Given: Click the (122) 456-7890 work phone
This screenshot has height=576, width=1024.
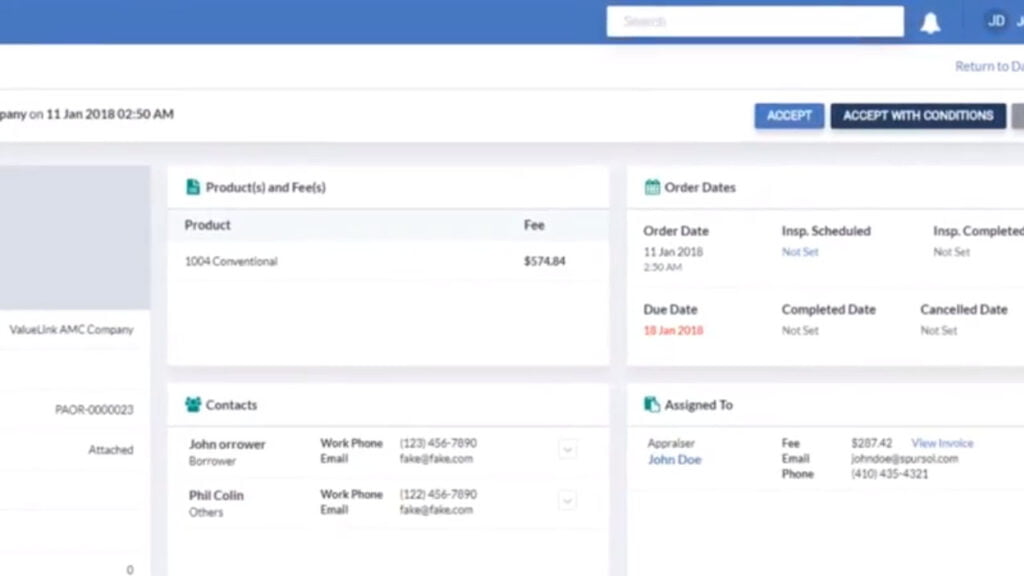Looking at the screenshot, I should [438, 494].
